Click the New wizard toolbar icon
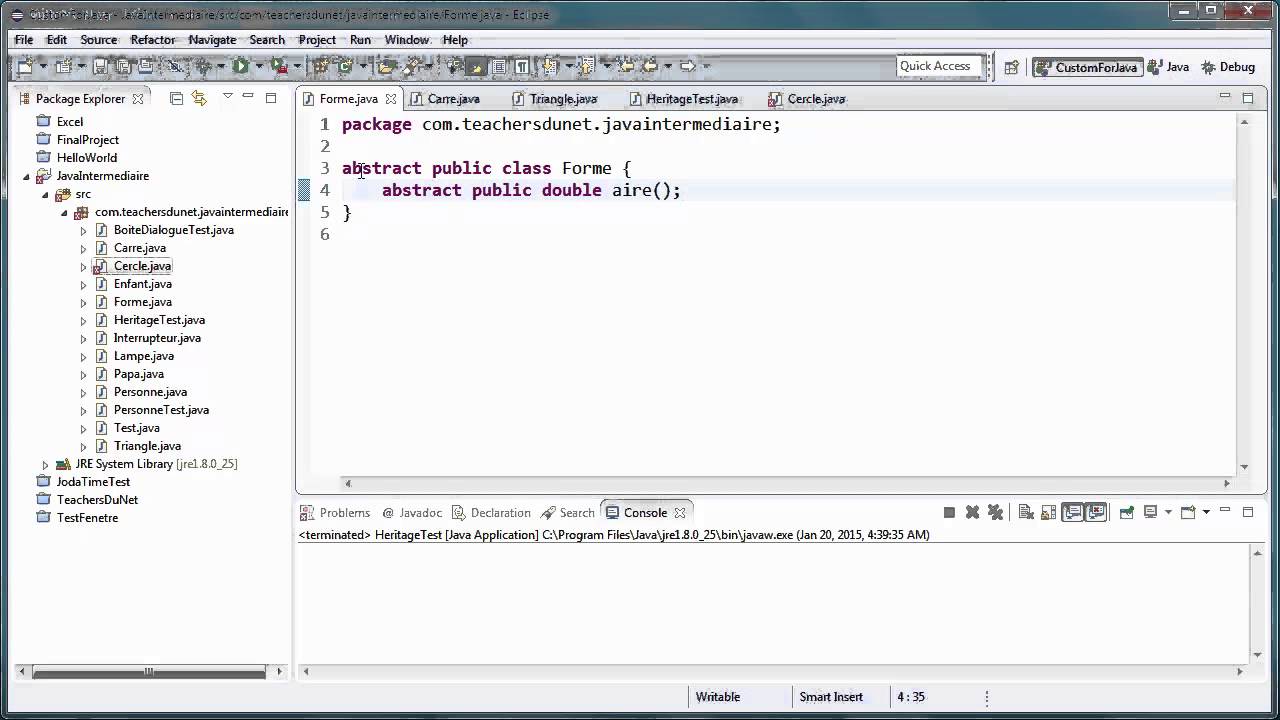The height and width of the screenshot is (720, 1280). tap(25, 66)
